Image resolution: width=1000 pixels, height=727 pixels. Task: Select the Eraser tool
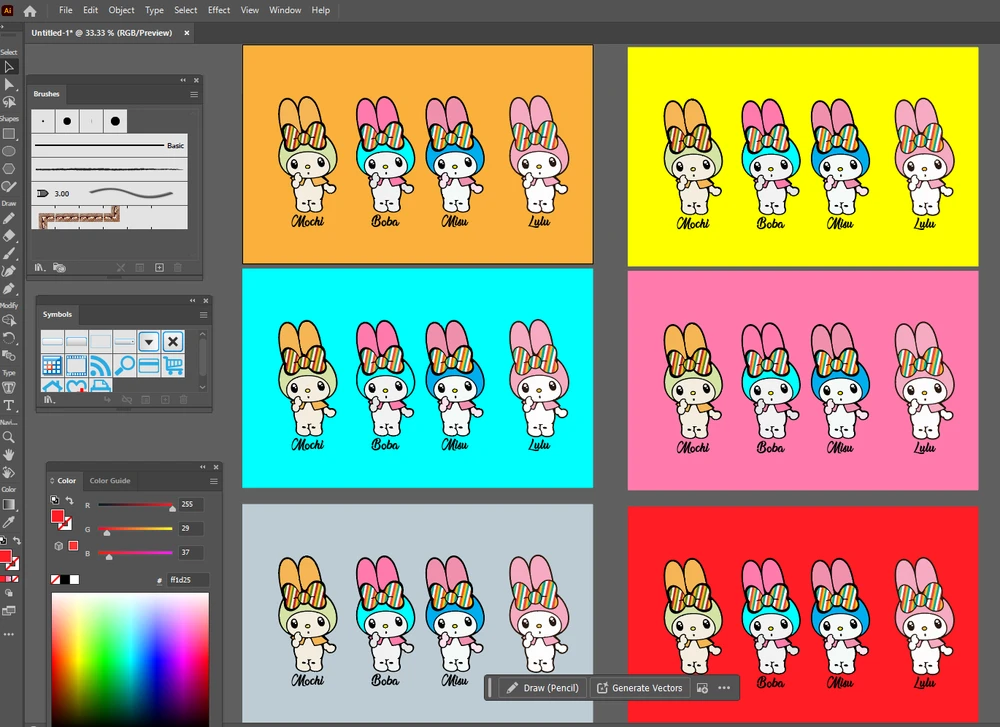[9, 236]
